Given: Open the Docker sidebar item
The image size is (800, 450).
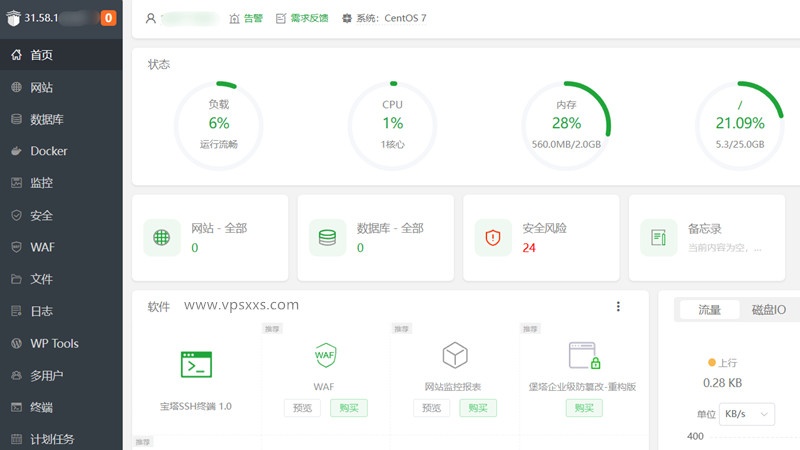Looking at the screenshot, I should pyautogui.click(x=61, y=151).
